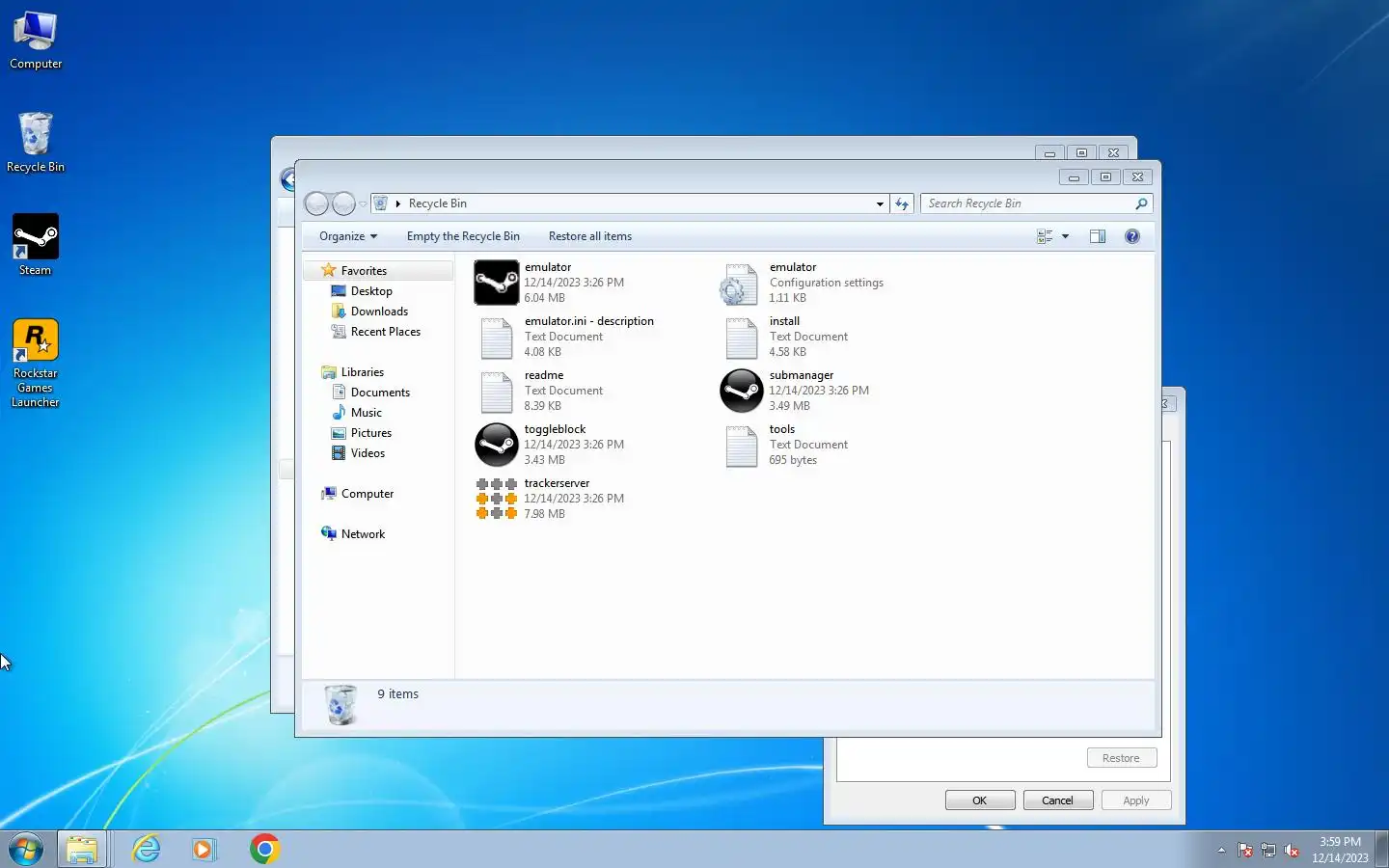1389x868 pixels.
Task: Click the network tray icon
Action: tap(1268, 850)
